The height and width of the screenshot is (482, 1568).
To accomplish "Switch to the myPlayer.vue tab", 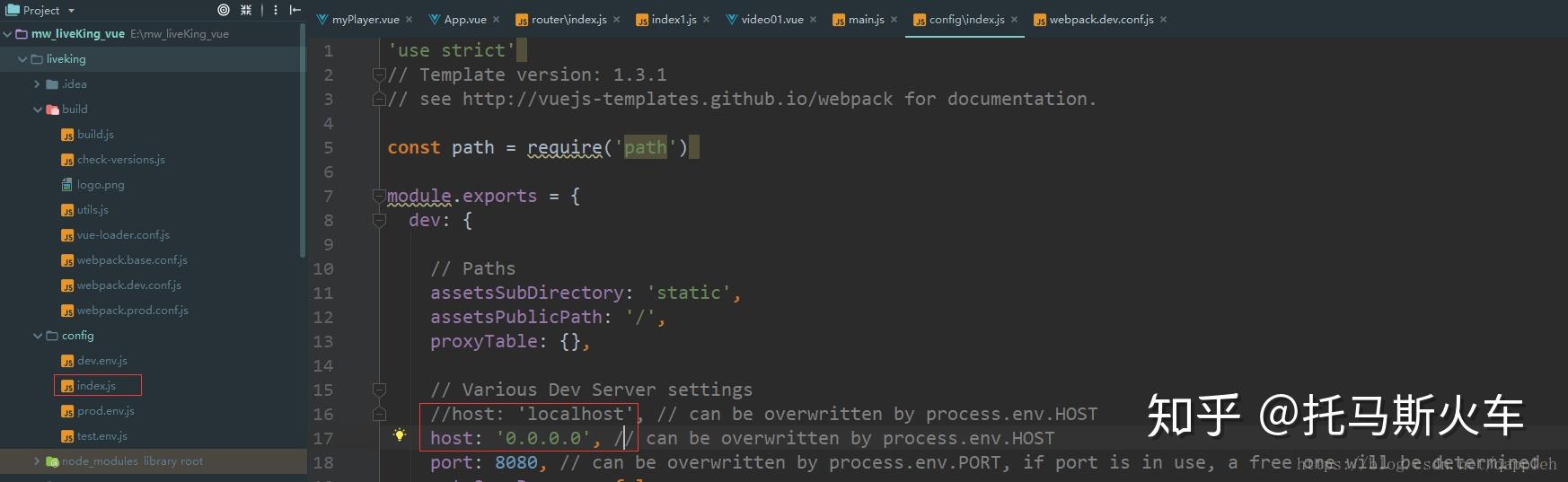I will [x=366, y=20].
